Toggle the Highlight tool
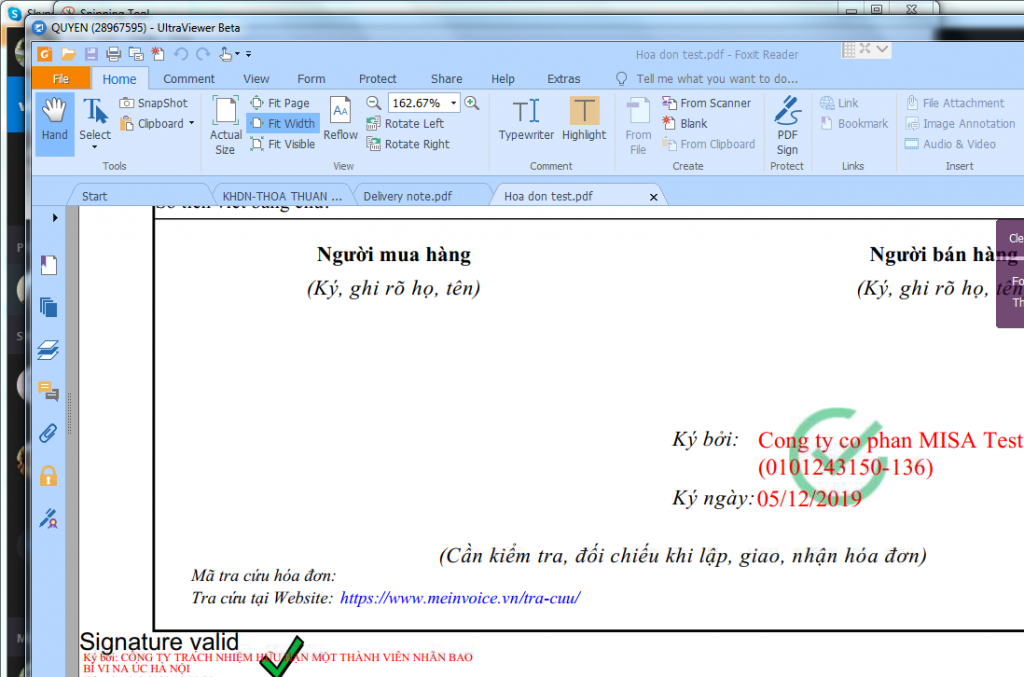This screenshot has width=1024, height=677. 584,119
